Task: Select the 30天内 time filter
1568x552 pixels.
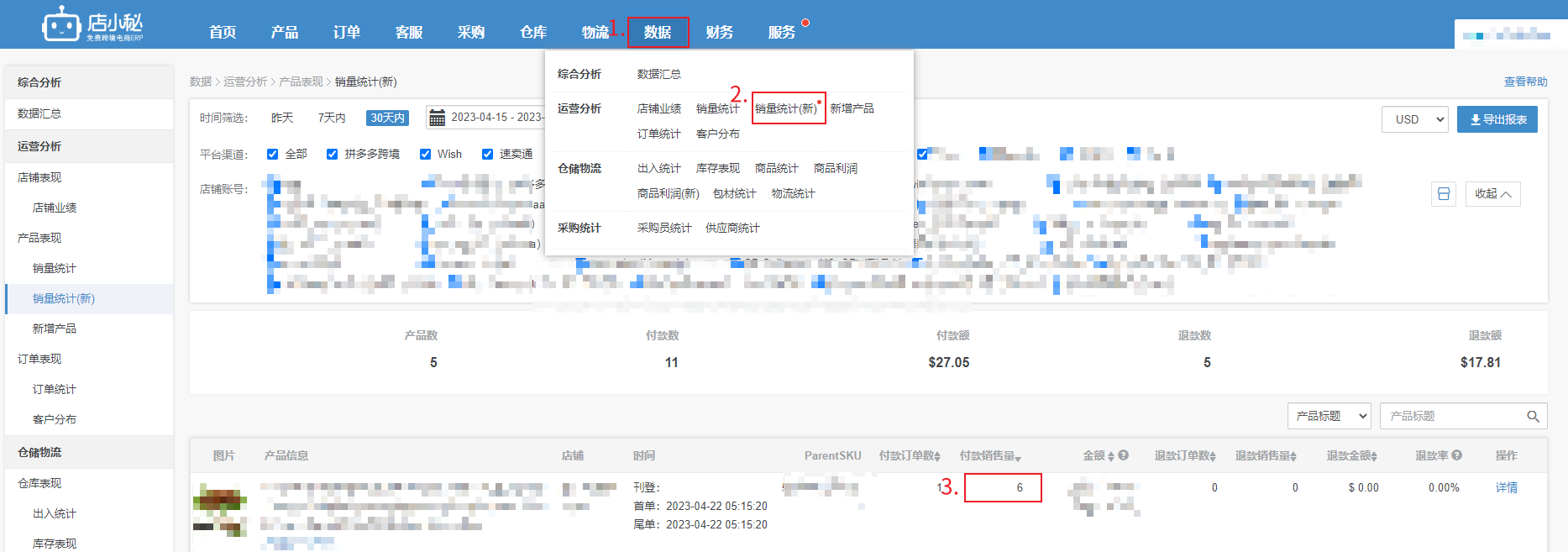Action: coord(387,118)
